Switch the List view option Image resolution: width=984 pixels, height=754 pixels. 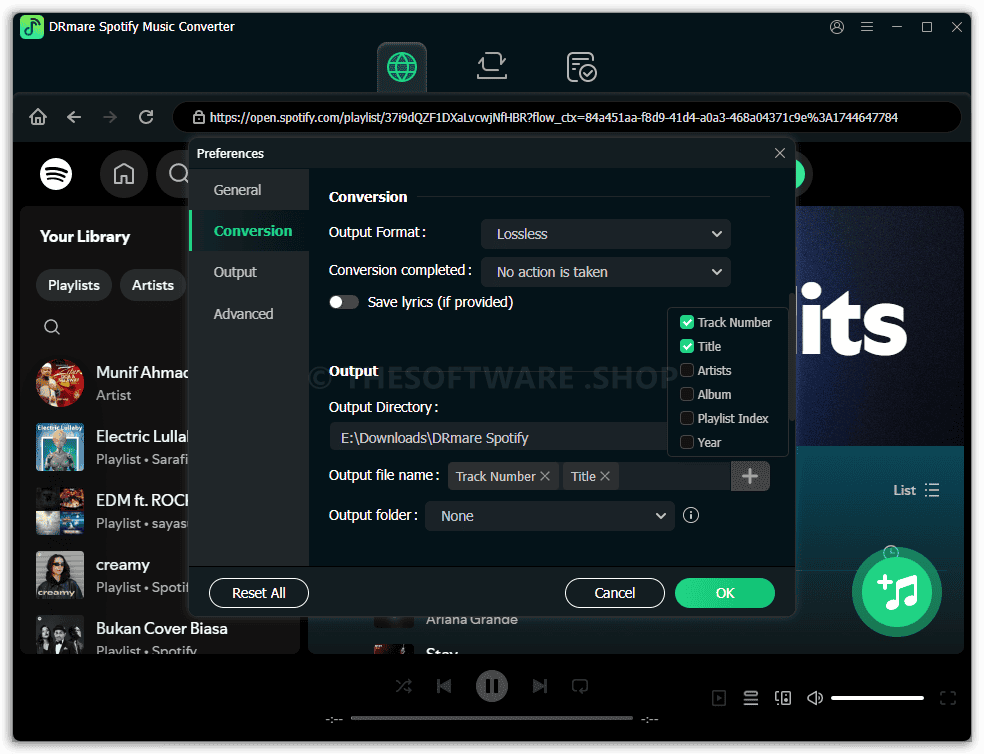point(916,490)
